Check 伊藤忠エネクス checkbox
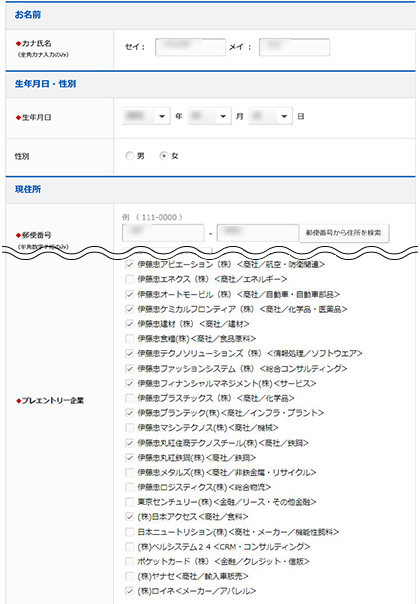420x604 pixels. point(130,279)
